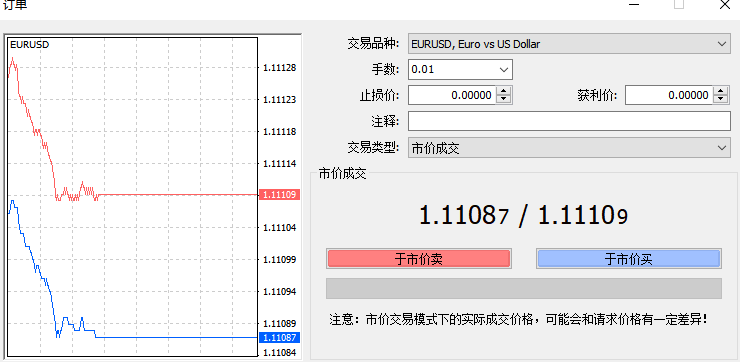Screen dimensions: 740x362
Task: Click the EURUSD chart label
Action: click(29, 45)
